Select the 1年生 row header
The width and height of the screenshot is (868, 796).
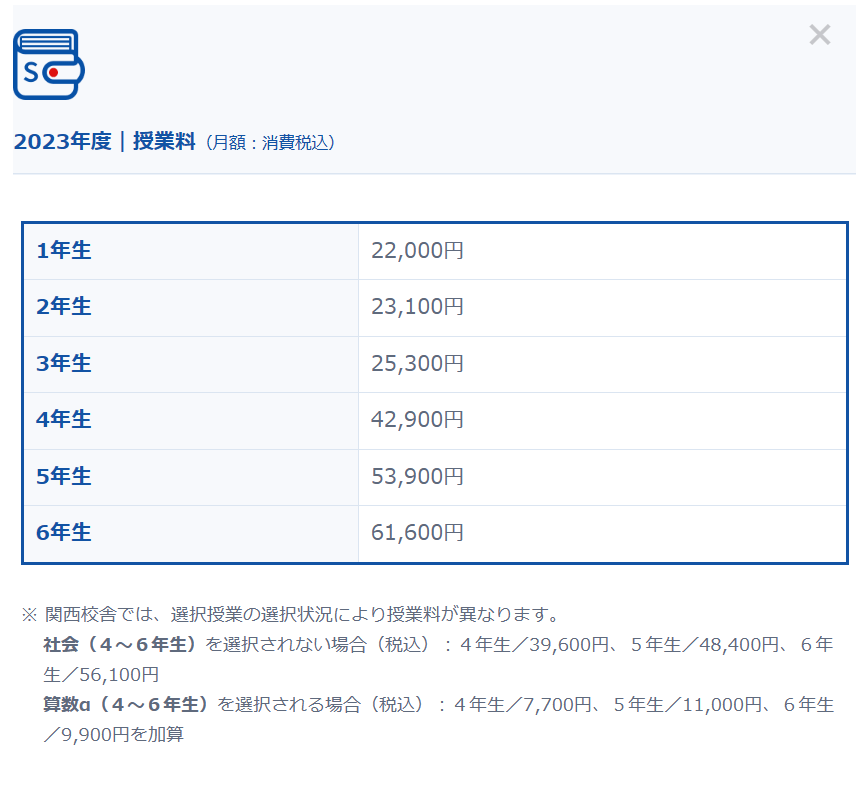(x=63, y=251)
